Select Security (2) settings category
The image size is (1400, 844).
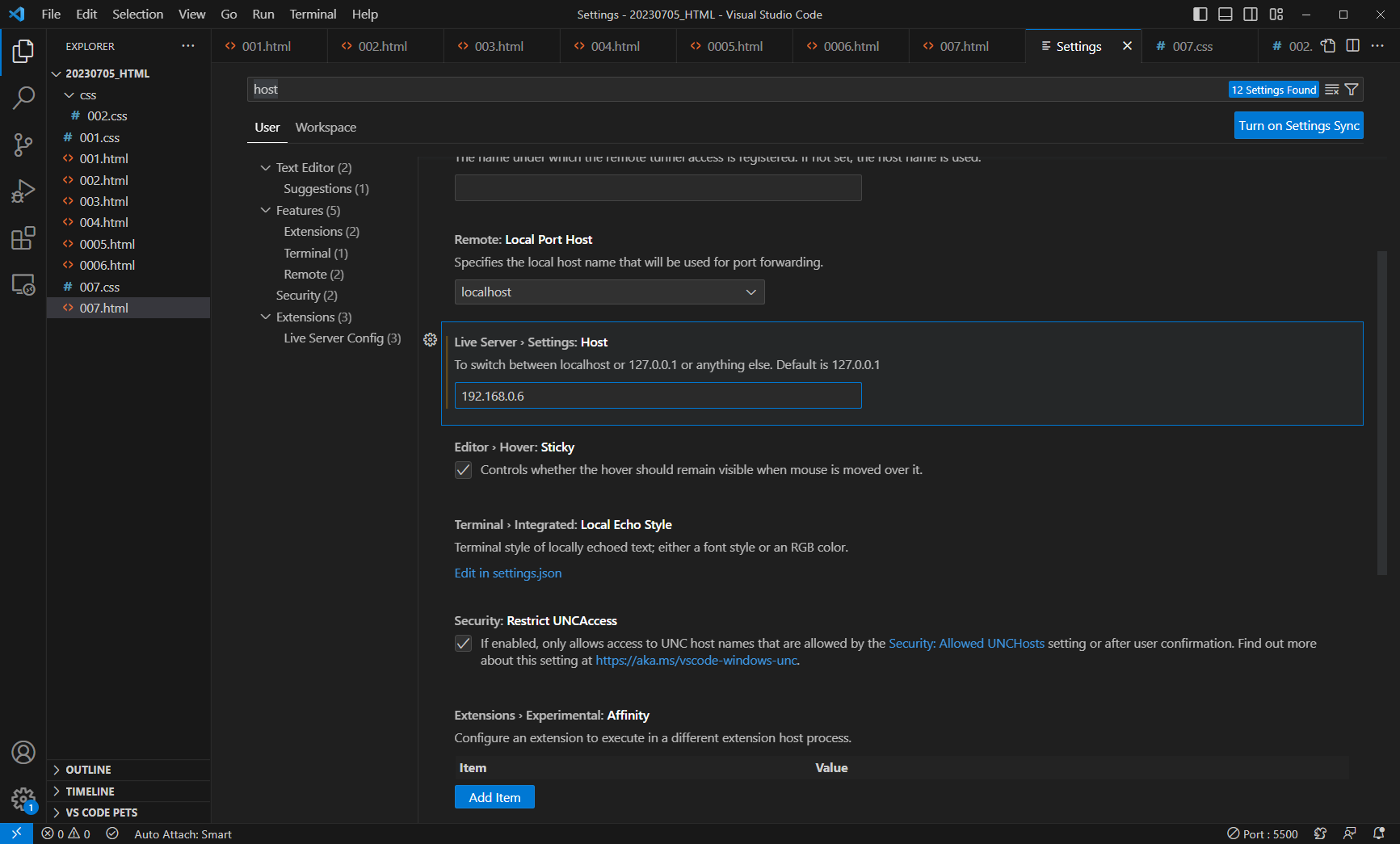pyautogui.click(x=307, y=296)
